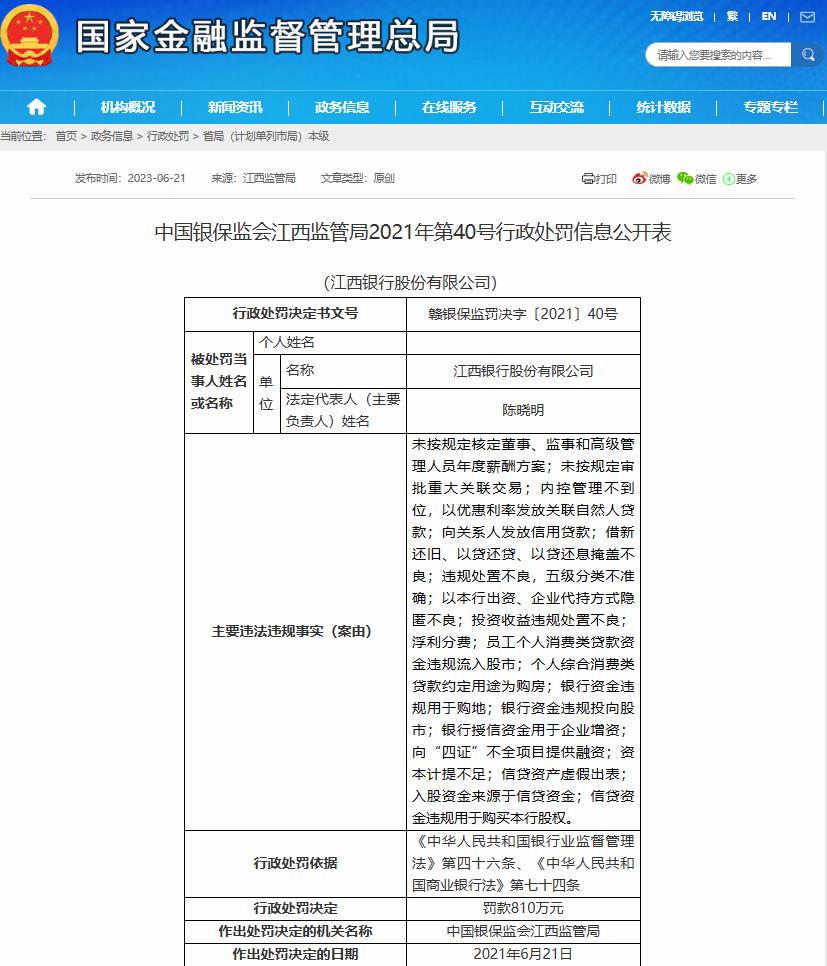This screenshot has height=966, width=827.
Task: Click inside the search input box
Action: [715, 54]
